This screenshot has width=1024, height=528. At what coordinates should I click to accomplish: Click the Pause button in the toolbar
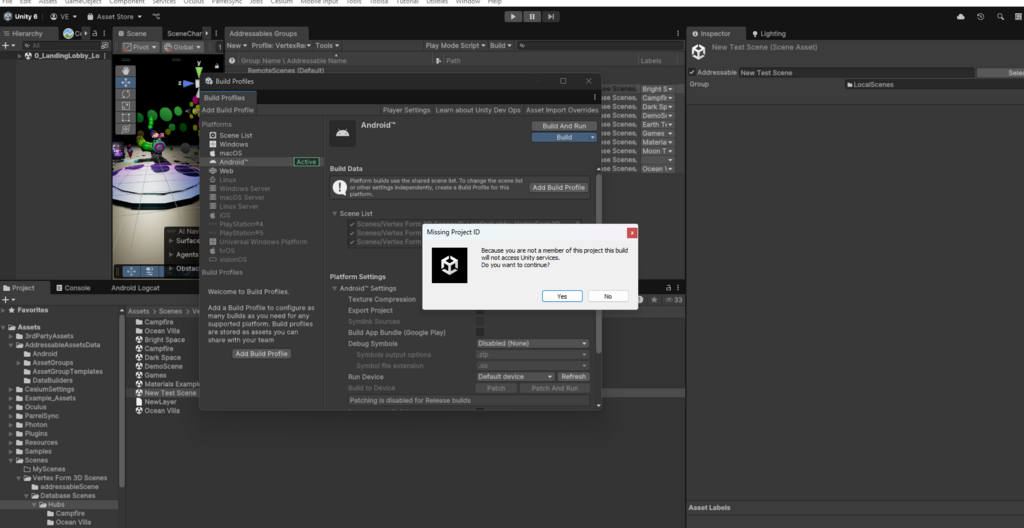click(532, 17)
